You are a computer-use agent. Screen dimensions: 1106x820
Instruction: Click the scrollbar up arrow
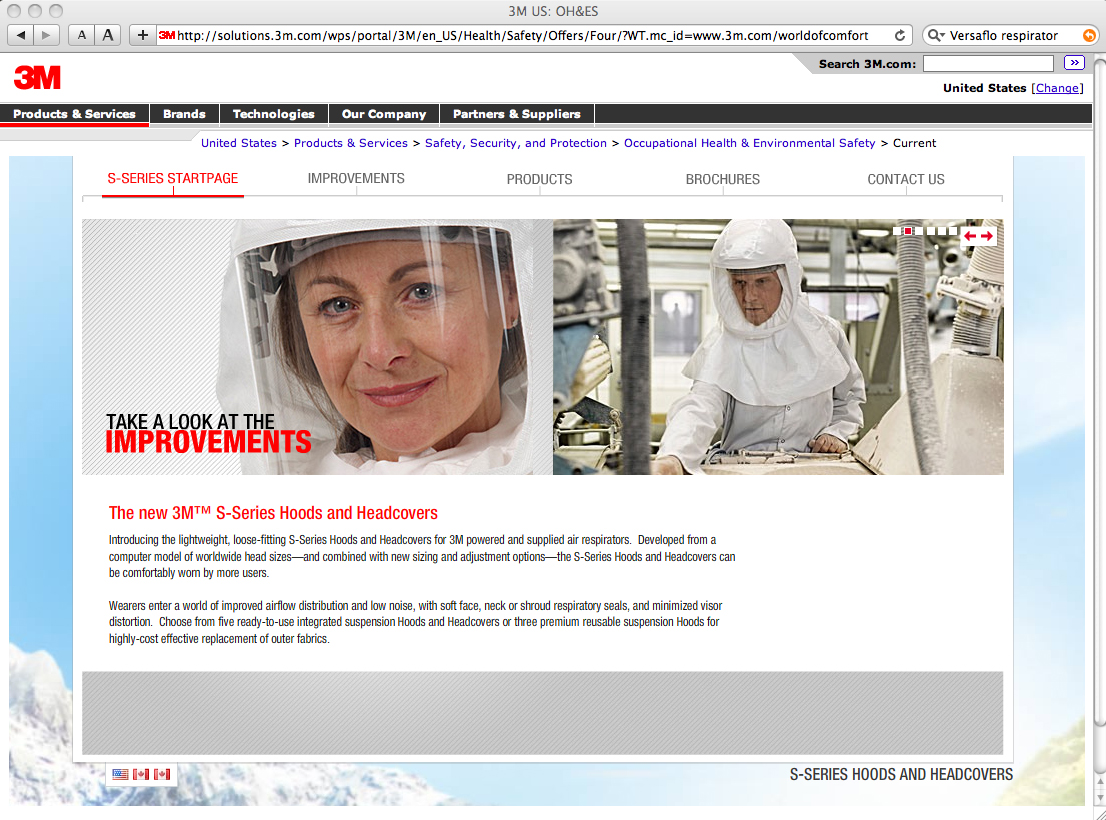[x=1099, y=781]
